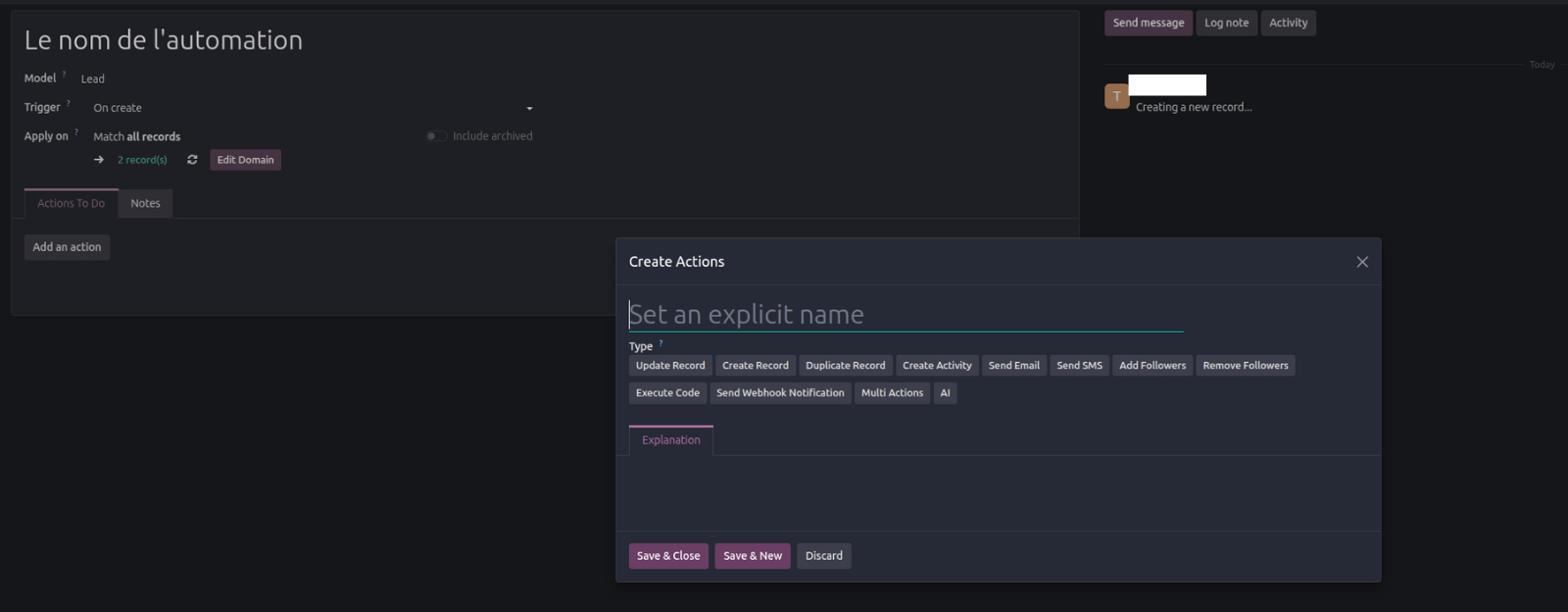Open the Apply on field help tooltip
The width and height of the screenshot is (1568, 612).
[x=76, y=132]
